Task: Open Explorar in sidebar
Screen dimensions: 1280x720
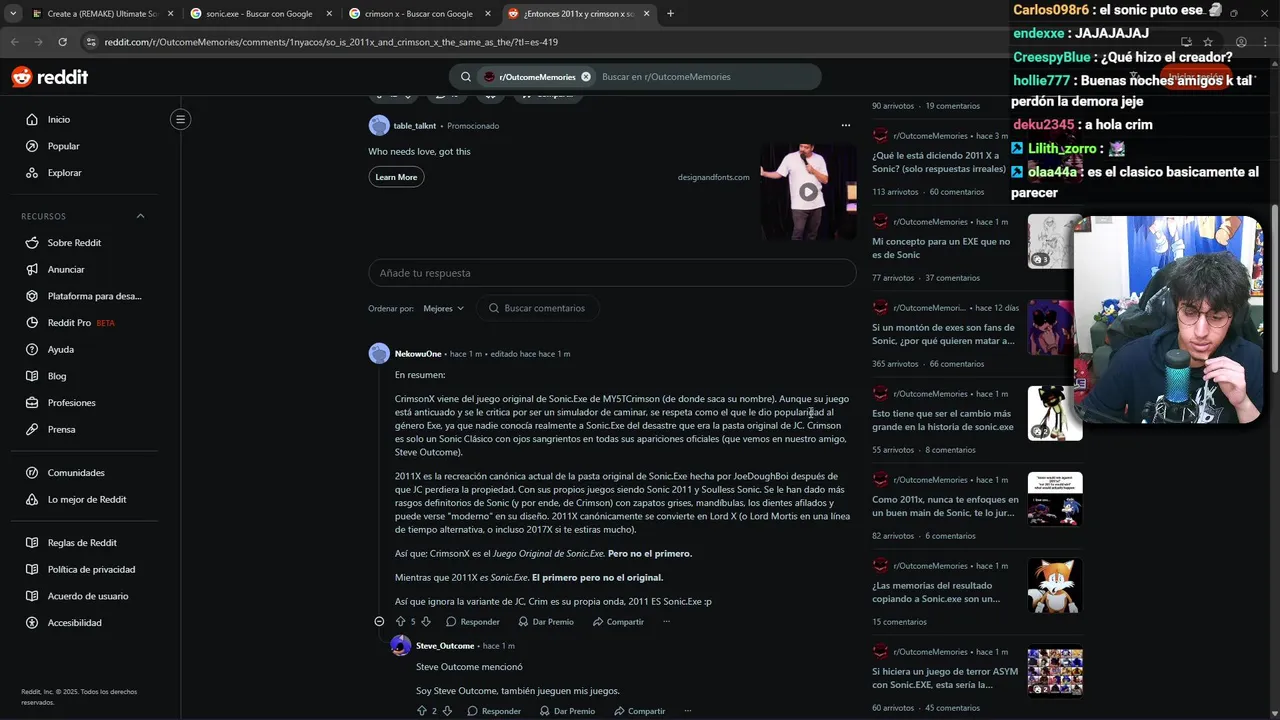Action: pos(64,173)
